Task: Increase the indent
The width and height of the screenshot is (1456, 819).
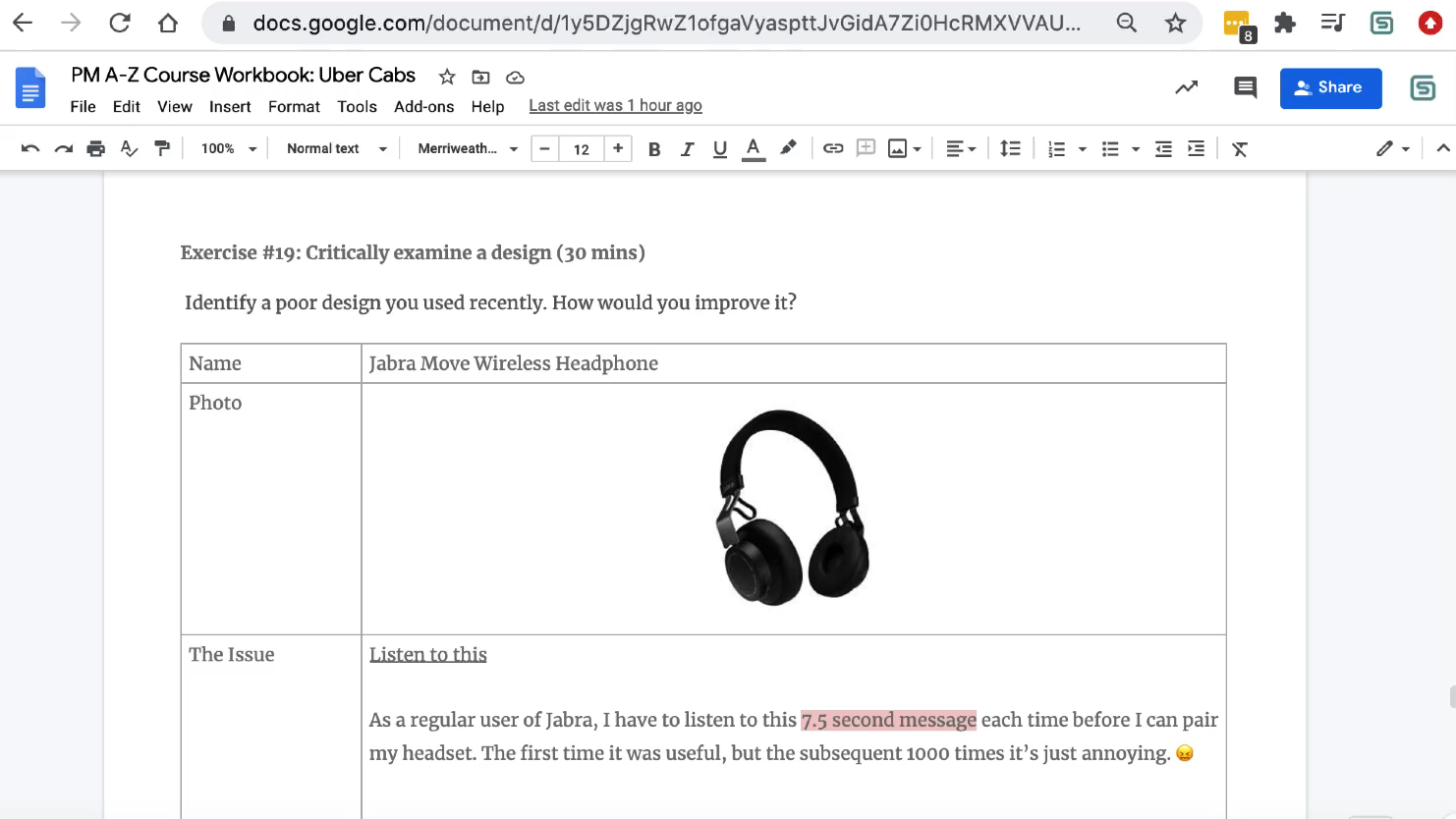Action: tap(1196, 148)
